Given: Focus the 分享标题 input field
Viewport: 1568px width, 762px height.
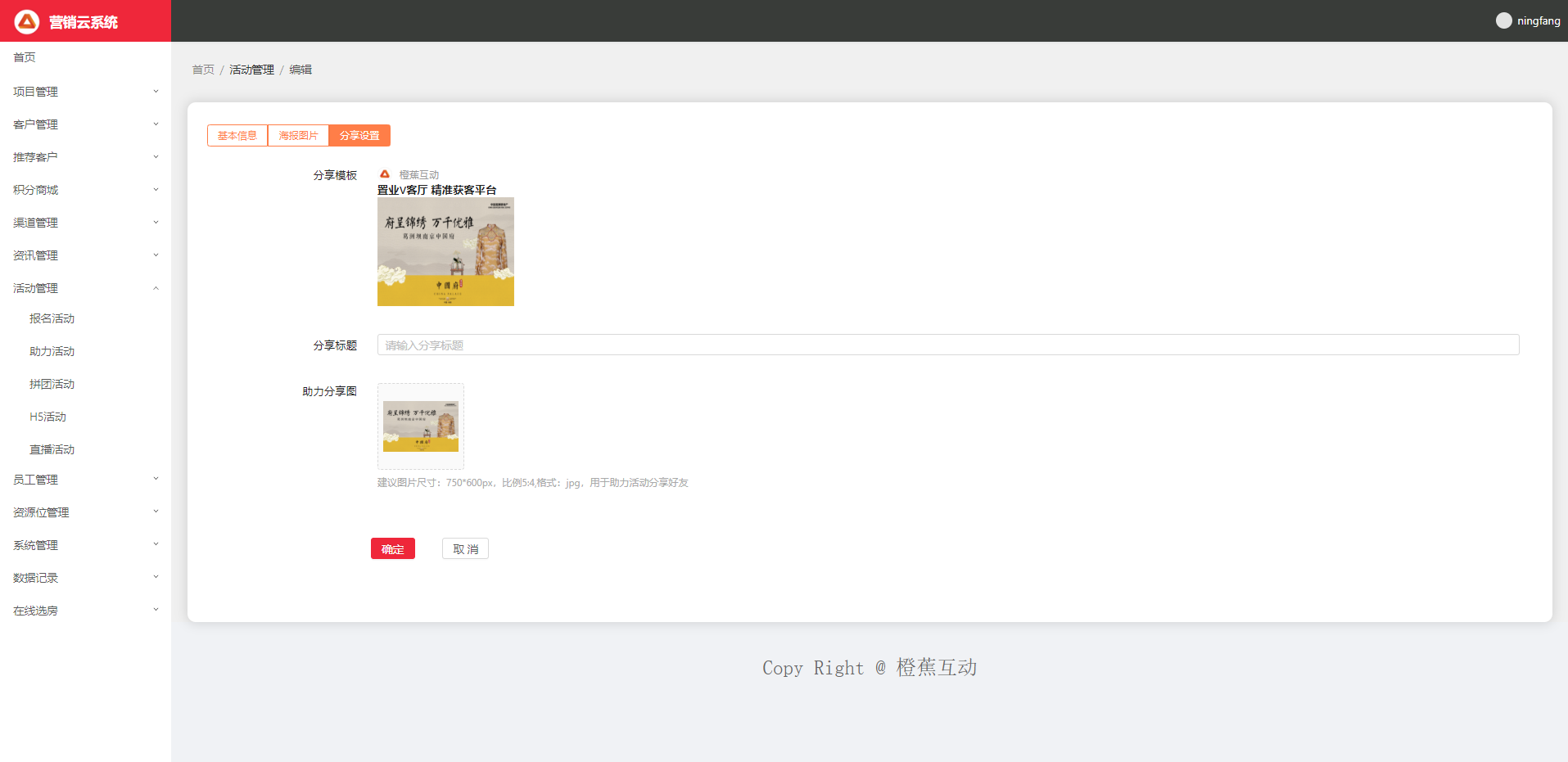Looking at the screenshot, I should tap(948, 345).
